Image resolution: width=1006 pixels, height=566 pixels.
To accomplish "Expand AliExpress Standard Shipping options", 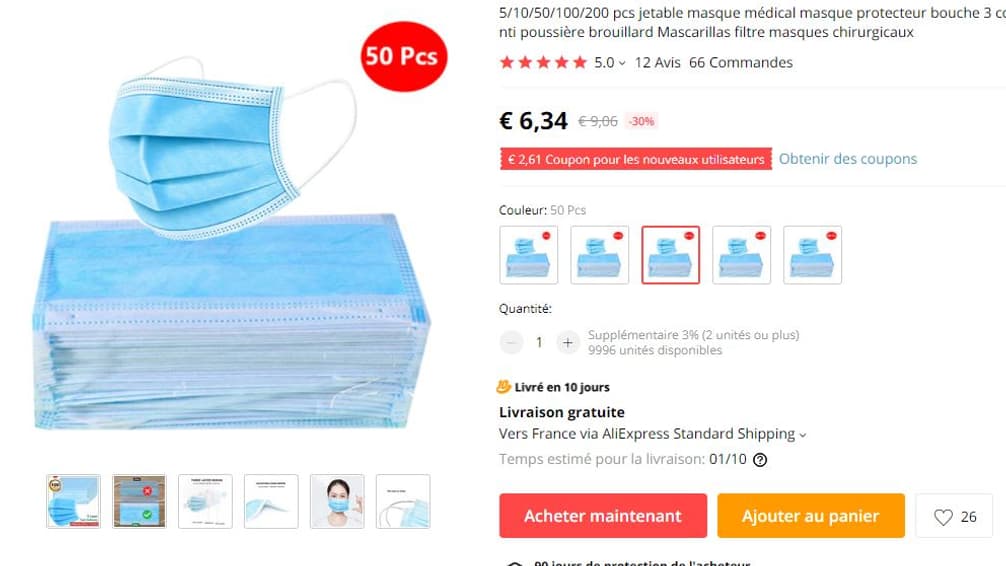I will (802, 435).
